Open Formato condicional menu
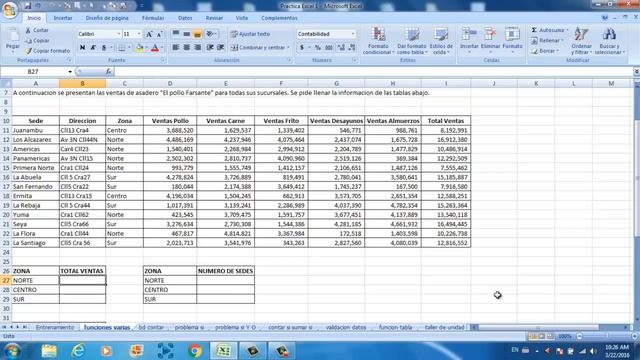The height and width of the screenshot is (360, 640). coord(378,41)
